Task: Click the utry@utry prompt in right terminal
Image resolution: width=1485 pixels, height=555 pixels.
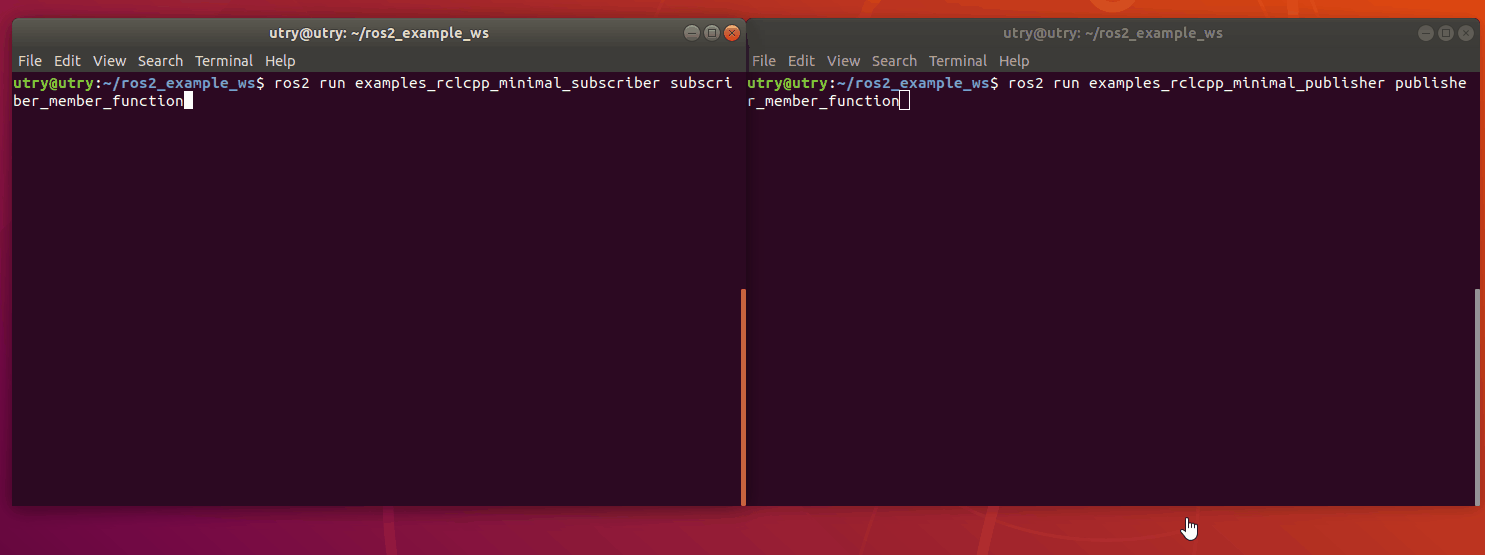Action: (787, 83)
